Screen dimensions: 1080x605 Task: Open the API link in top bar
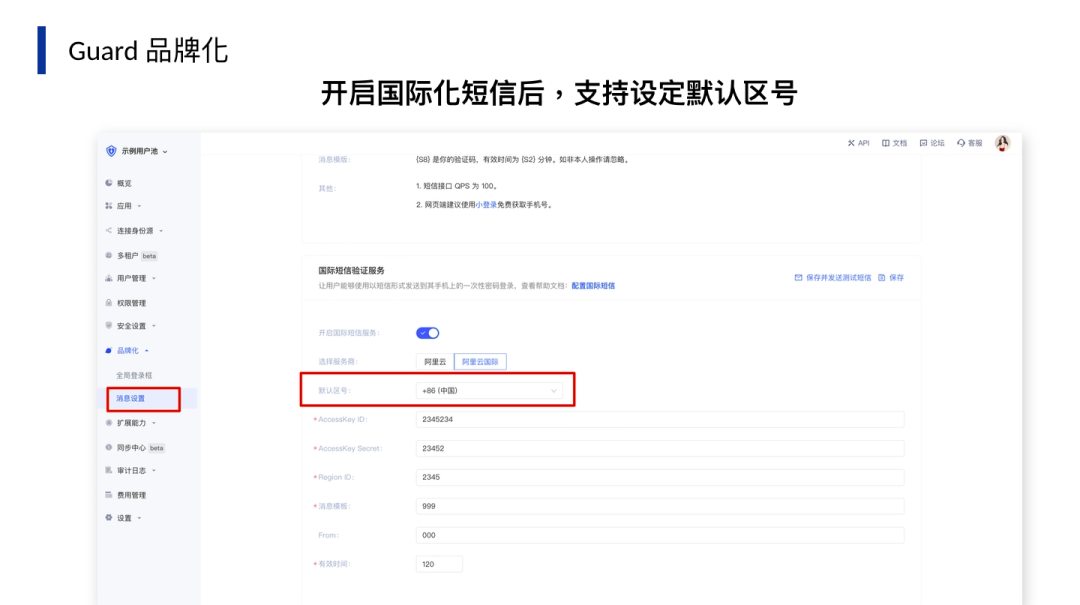[x=858, y=143]
